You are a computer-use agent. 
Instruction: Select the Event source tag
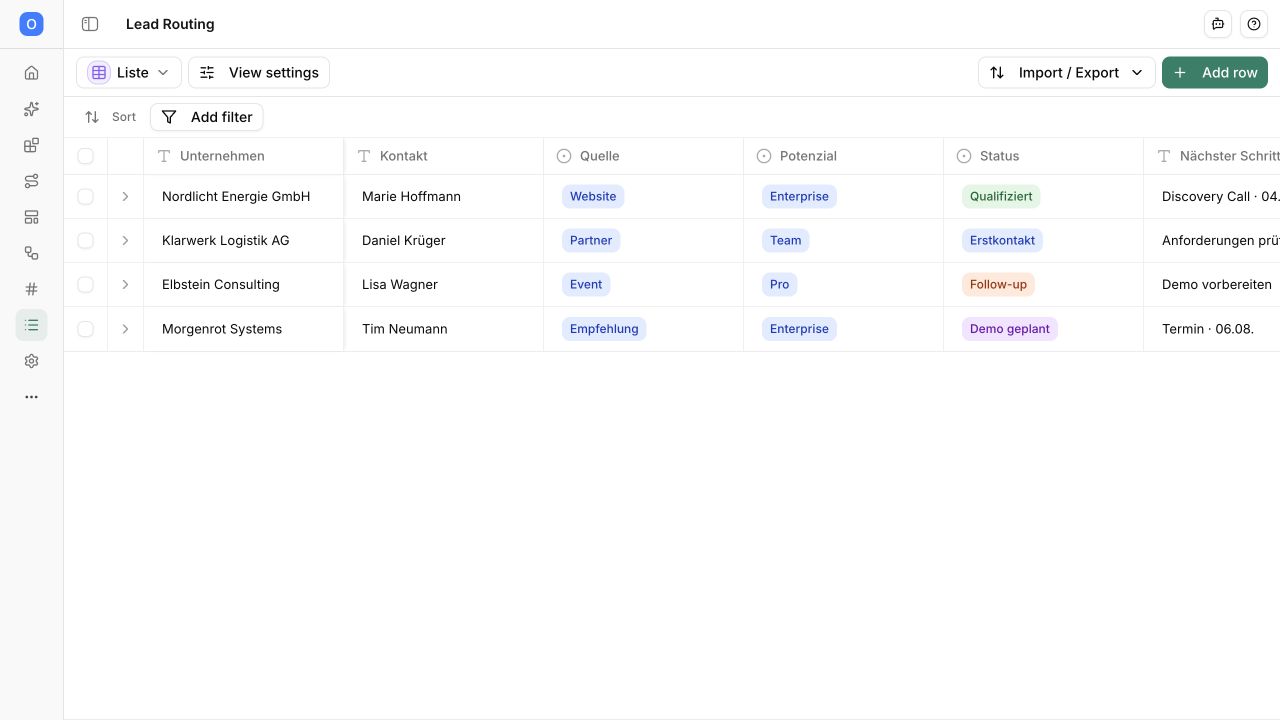(586, 285)
